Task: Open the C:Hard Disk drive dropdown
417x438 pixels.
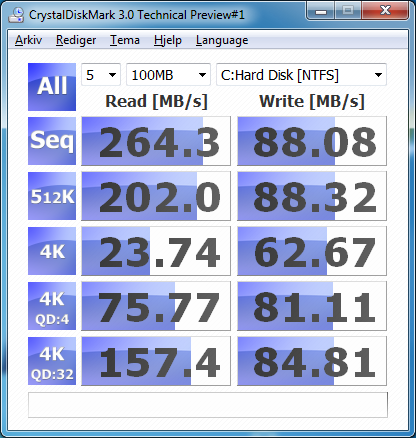Action: click(301, 75)
